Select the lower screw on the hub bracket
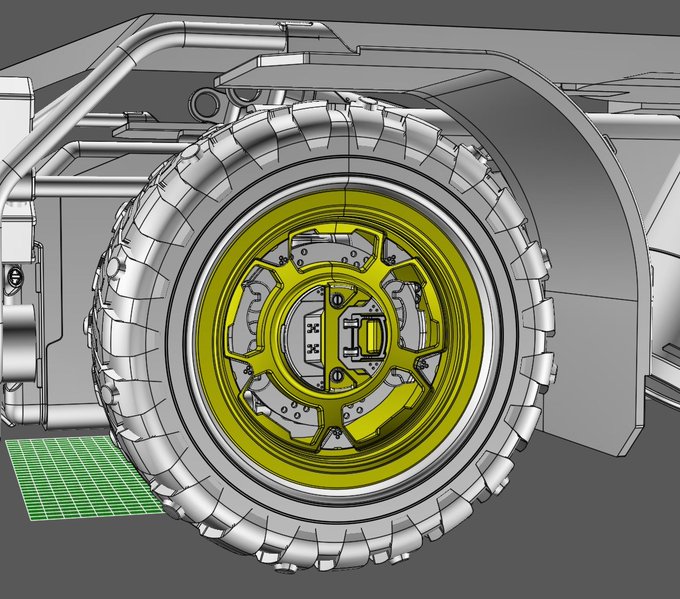The image size is (680, 599). (x=337, y=376)
